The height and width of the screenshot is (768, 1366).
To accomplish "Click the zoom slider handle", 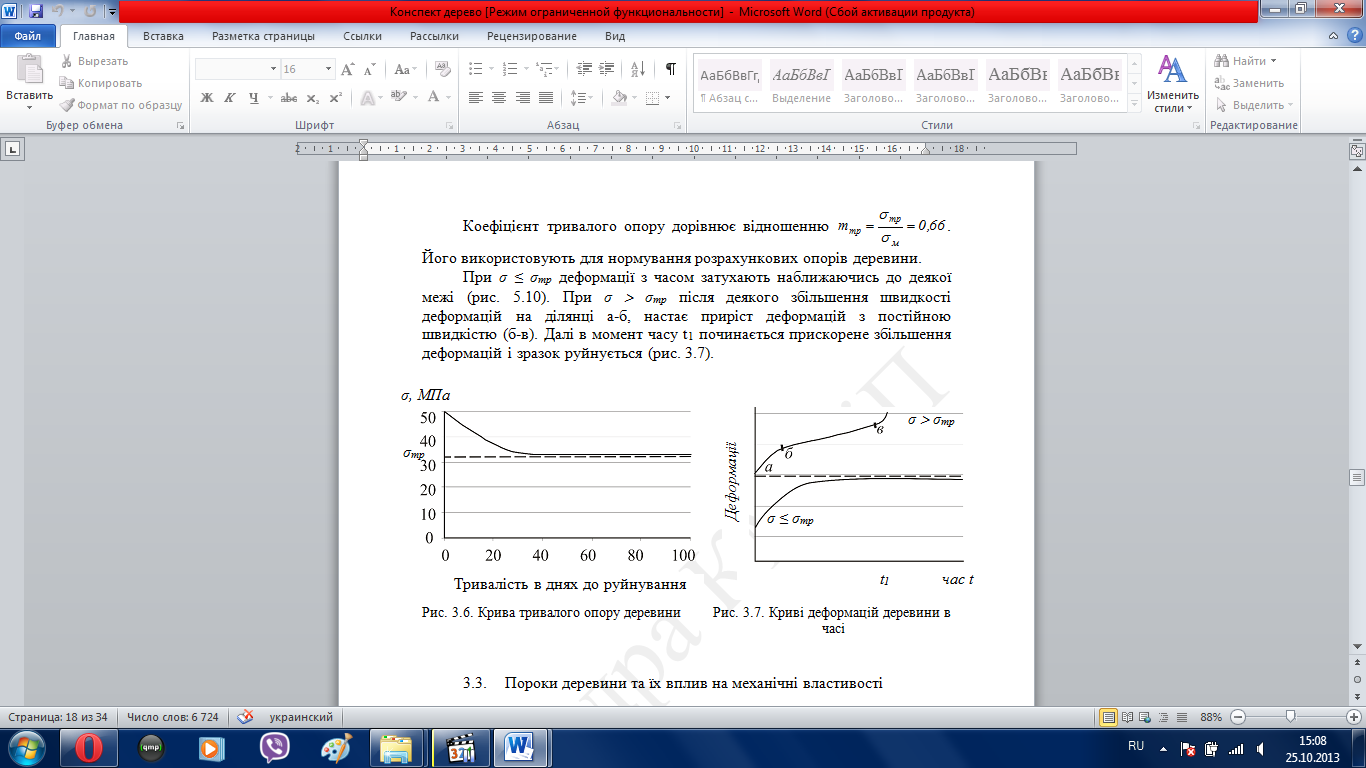I will (1292, 717).
